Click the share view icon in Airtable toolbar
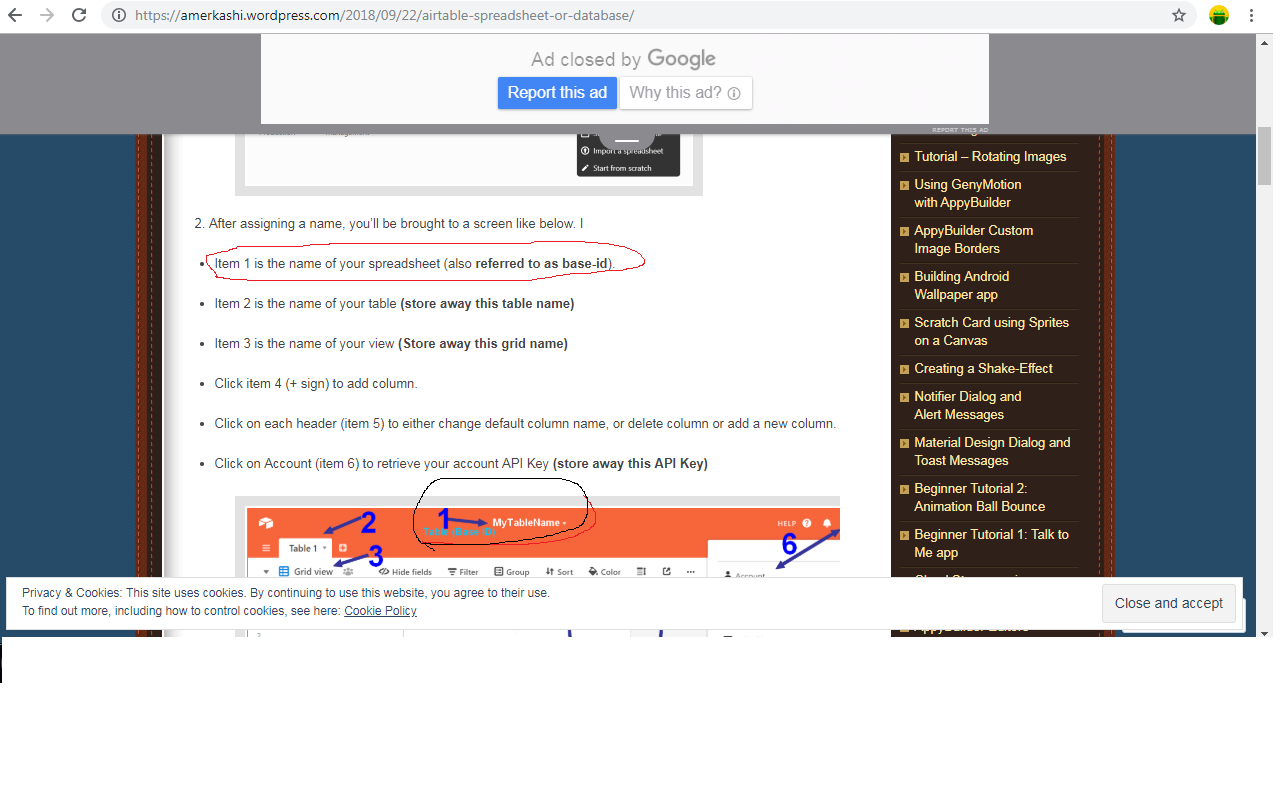1280x800 pixels. [x=666, y=572]
